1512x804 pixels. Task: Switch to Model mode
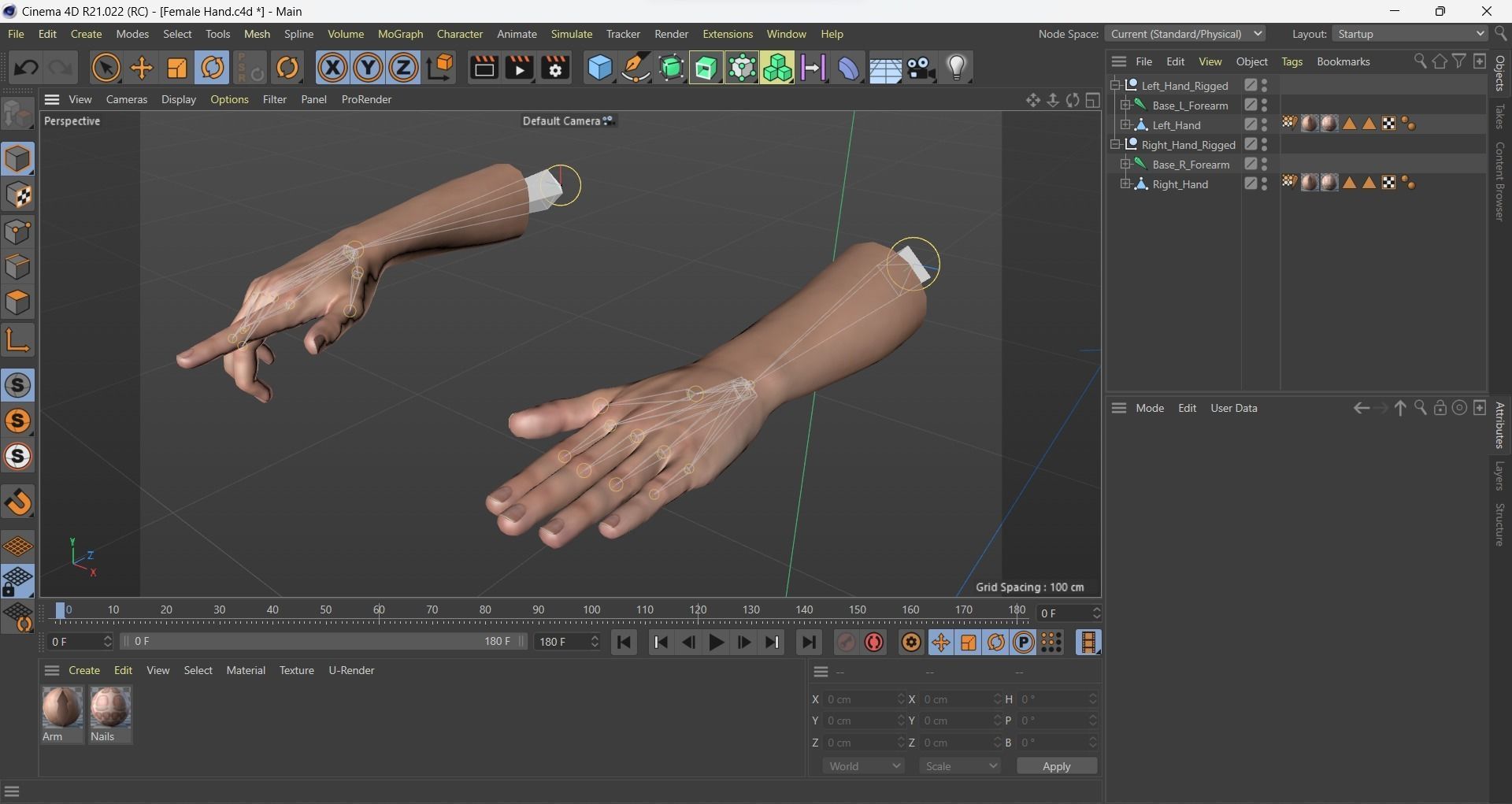coord(18,159)
